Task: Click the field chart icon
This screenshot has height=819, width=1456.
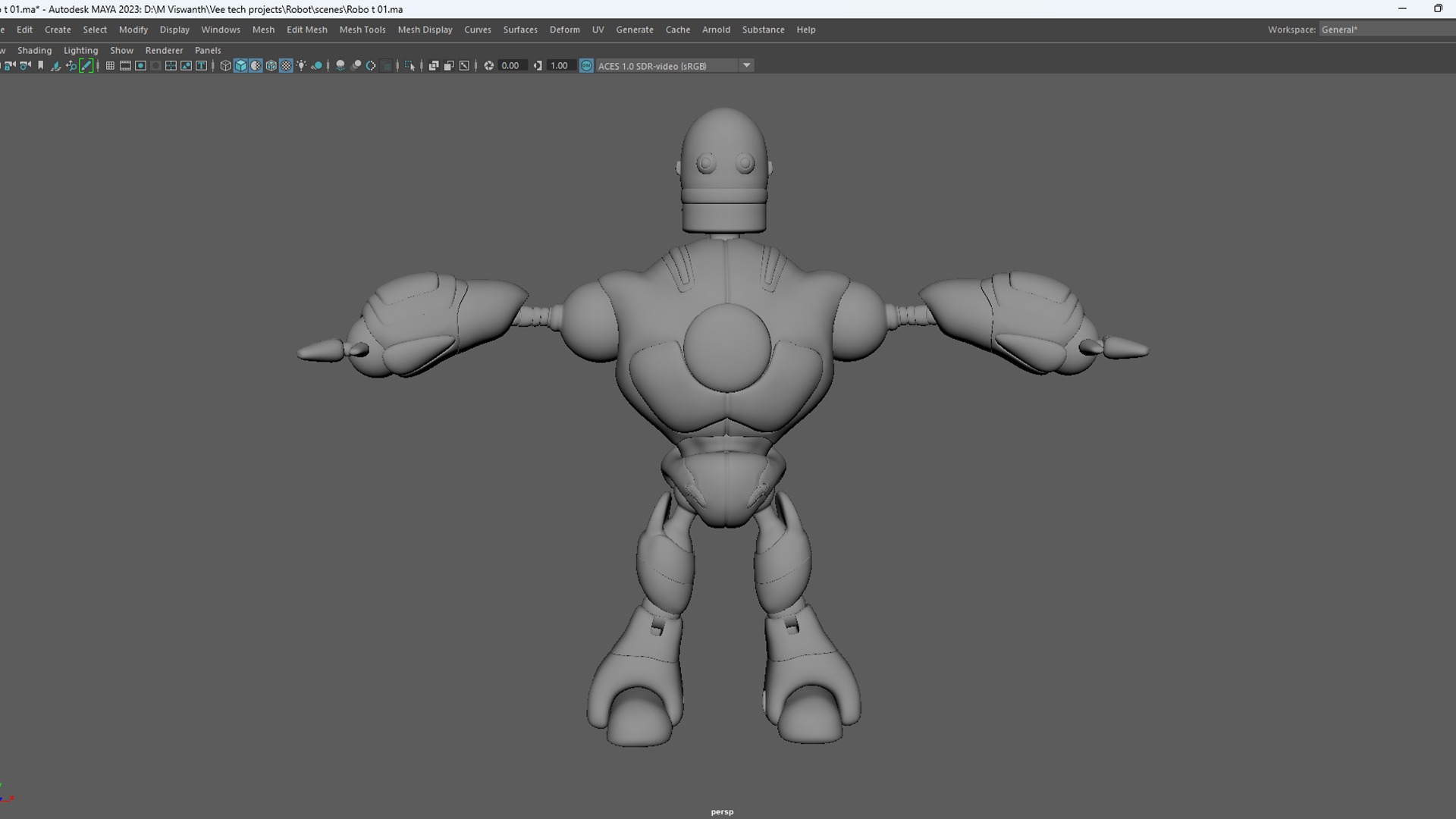Action: 171,66
